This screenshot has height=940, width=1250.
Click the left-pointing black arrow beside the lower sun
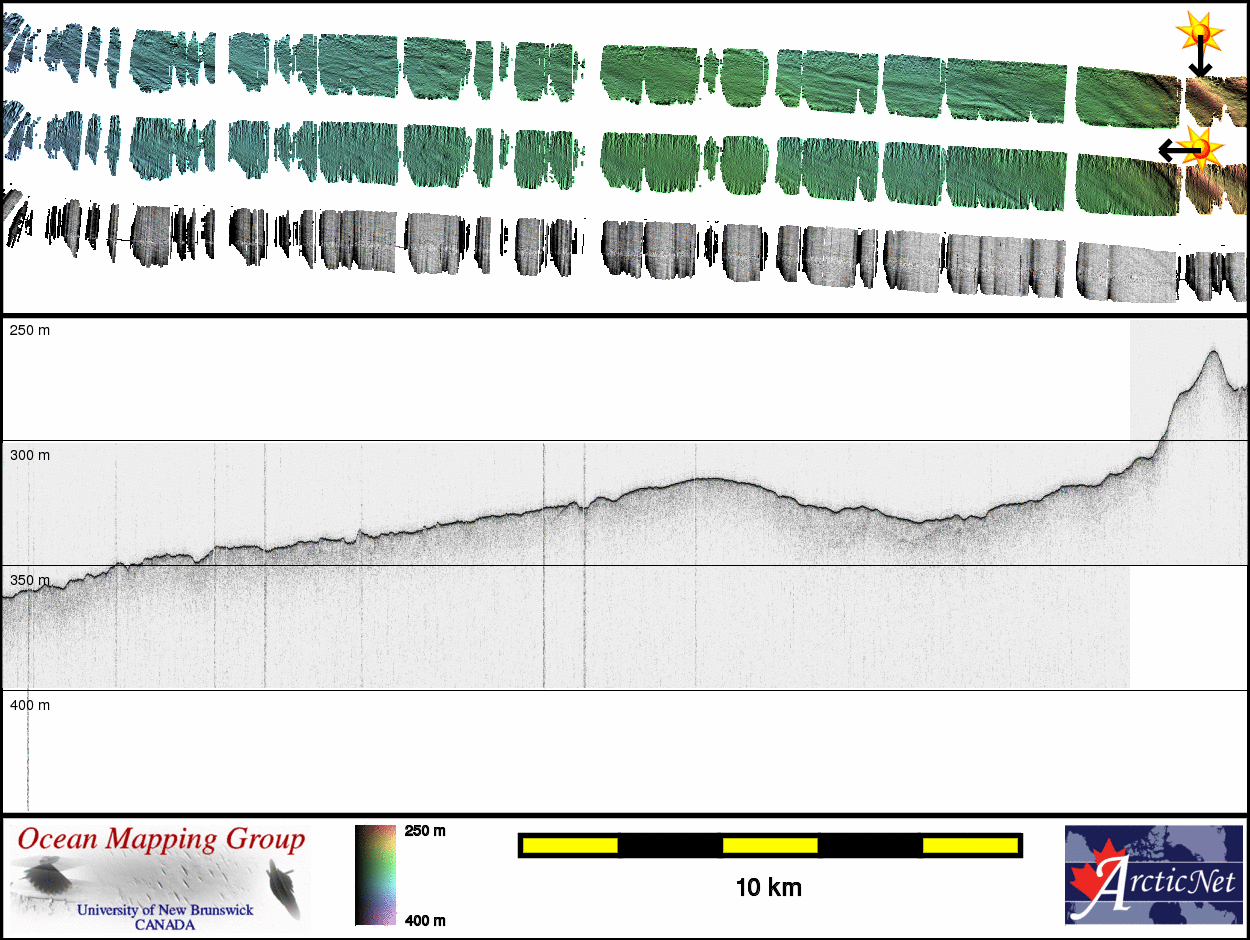pyautogui.click(x=1175, y=151)
